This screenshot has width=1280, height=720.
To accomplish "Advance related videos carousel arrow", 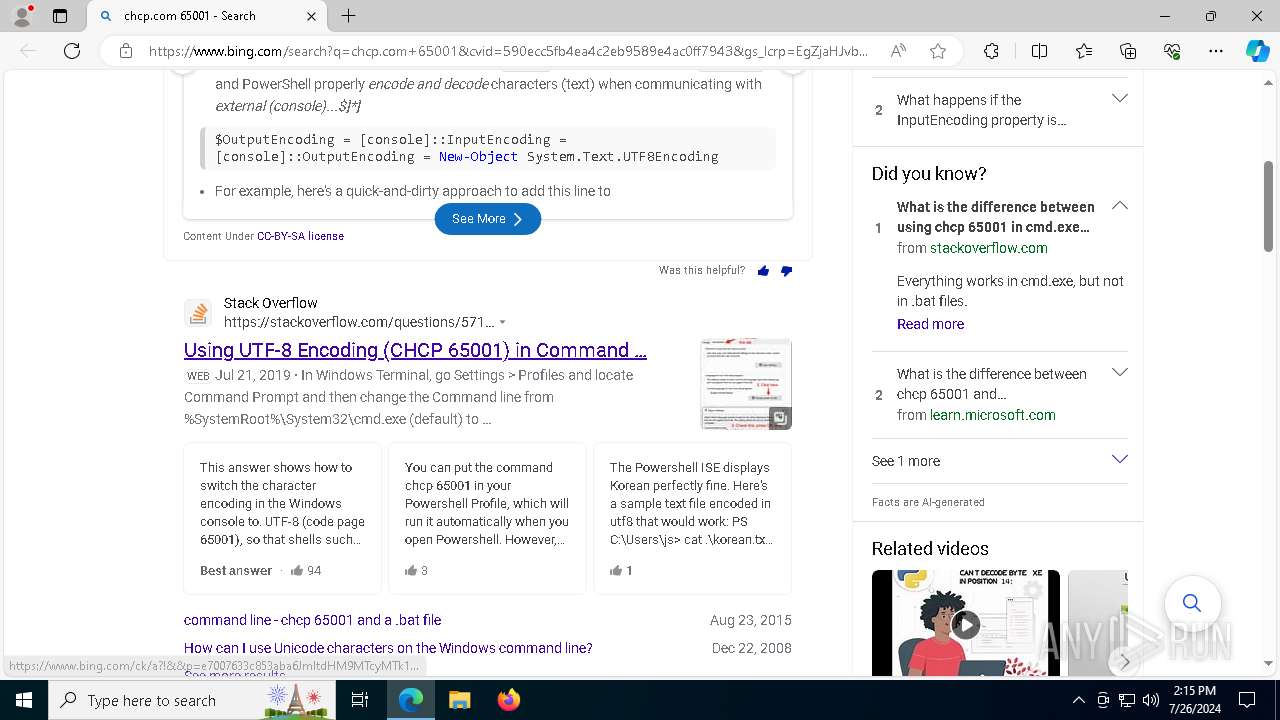I will tap(1125, 661).
